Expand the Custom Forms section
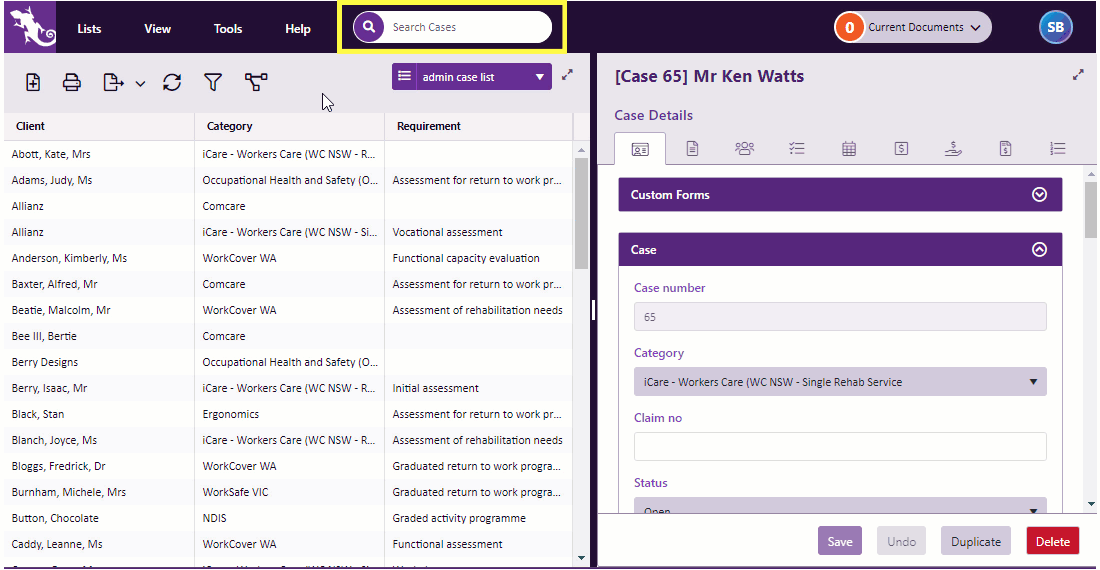The height and width of the screenshot is (570, 1100). [1039, 195]
